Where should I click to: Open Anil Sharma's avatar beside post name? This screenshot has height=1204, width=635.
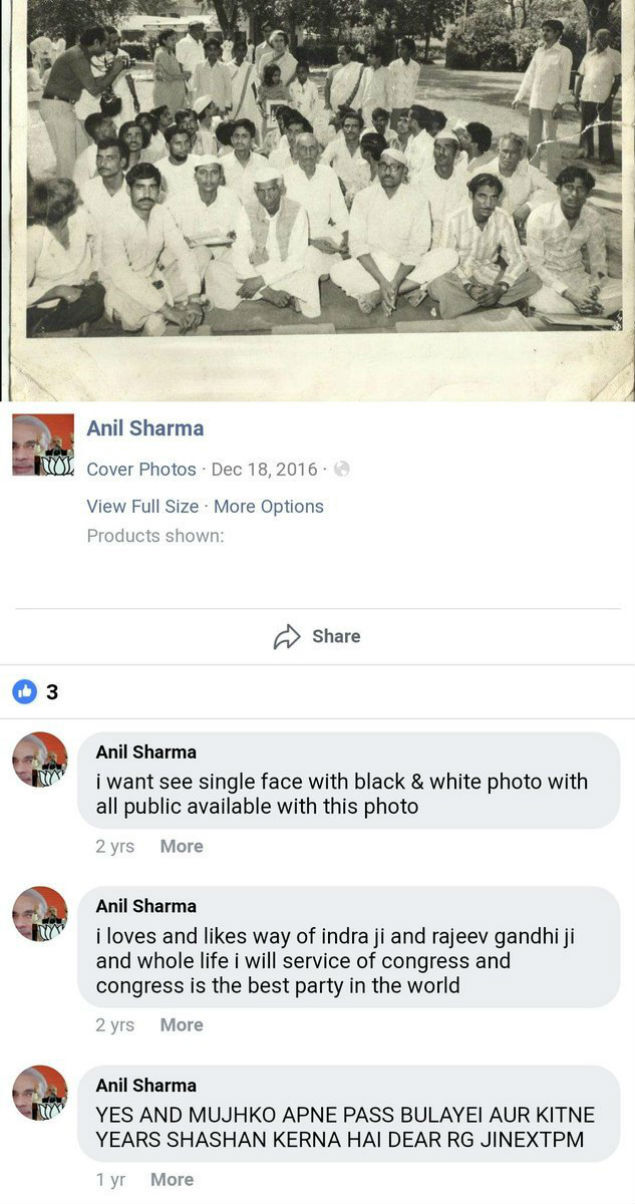coord(43,443)
